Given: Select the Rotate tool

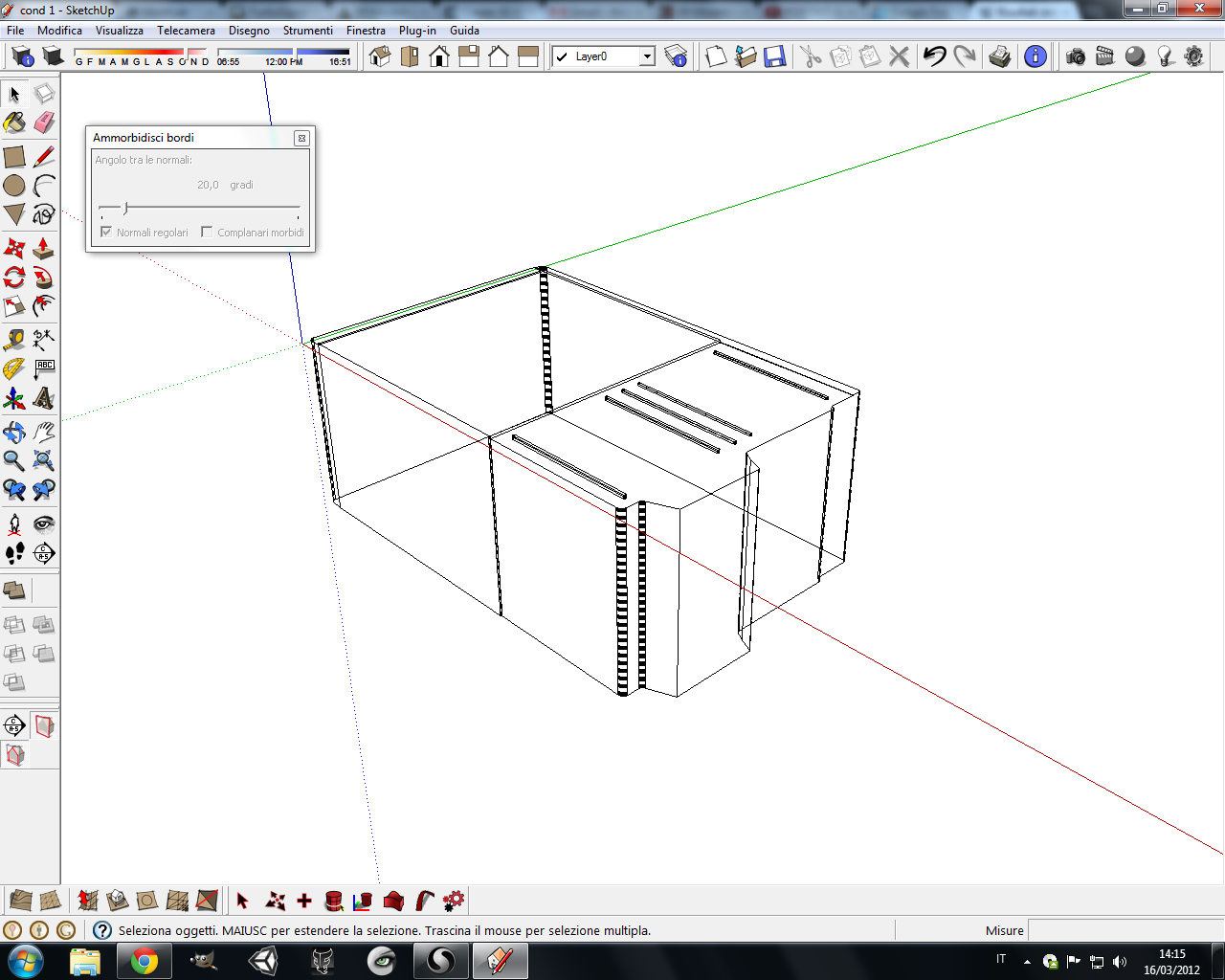Looking at the screenshot, I should click(14, 278).
